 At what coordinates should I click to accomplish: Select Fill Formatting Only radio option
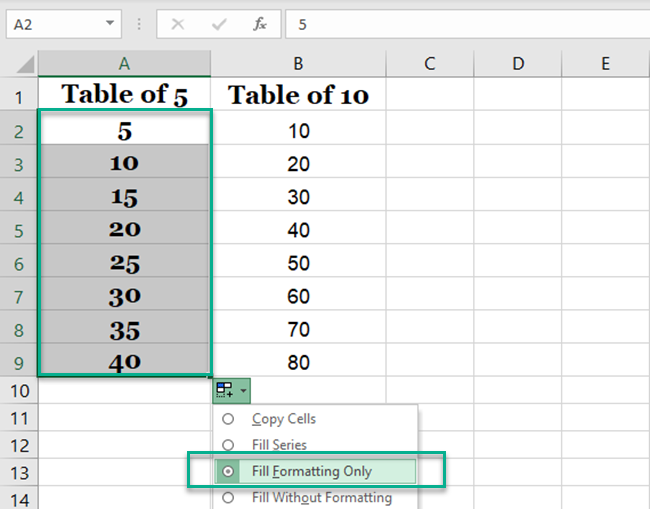pos(228,471)
